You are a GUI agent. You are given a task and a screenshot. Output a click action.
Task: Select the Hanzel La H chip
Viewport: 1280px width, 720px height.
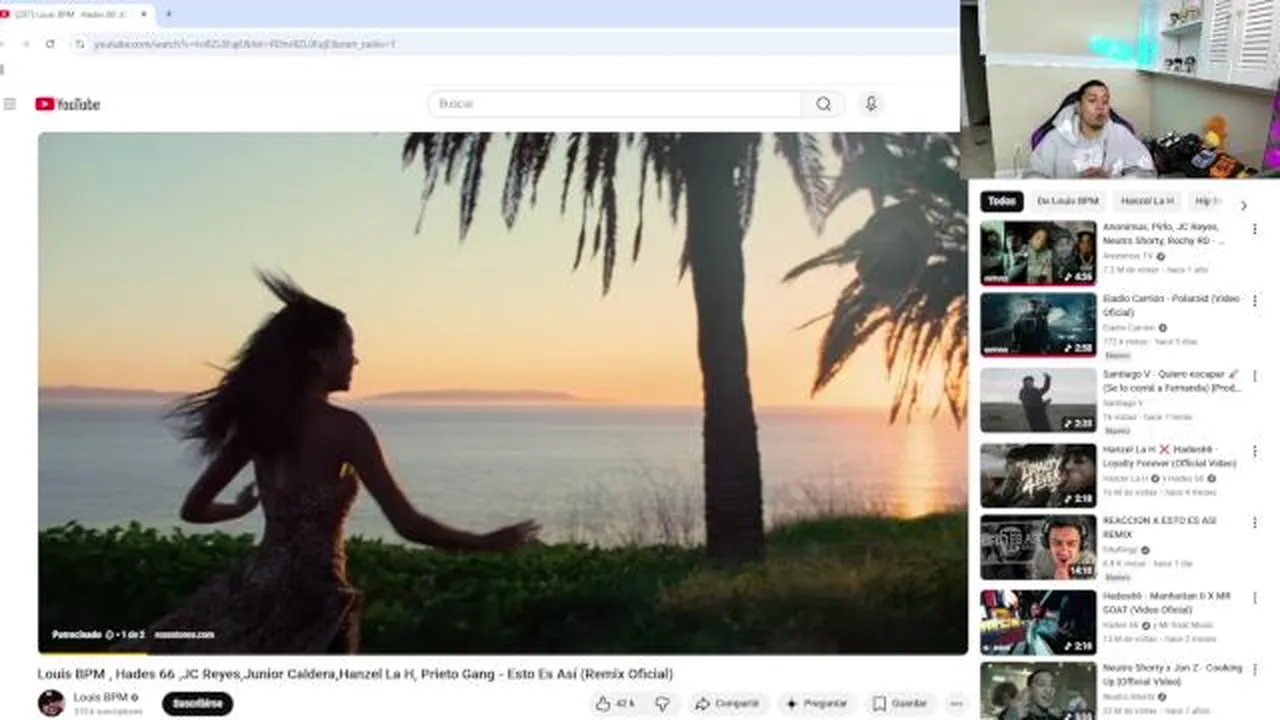click(1147, 201)
